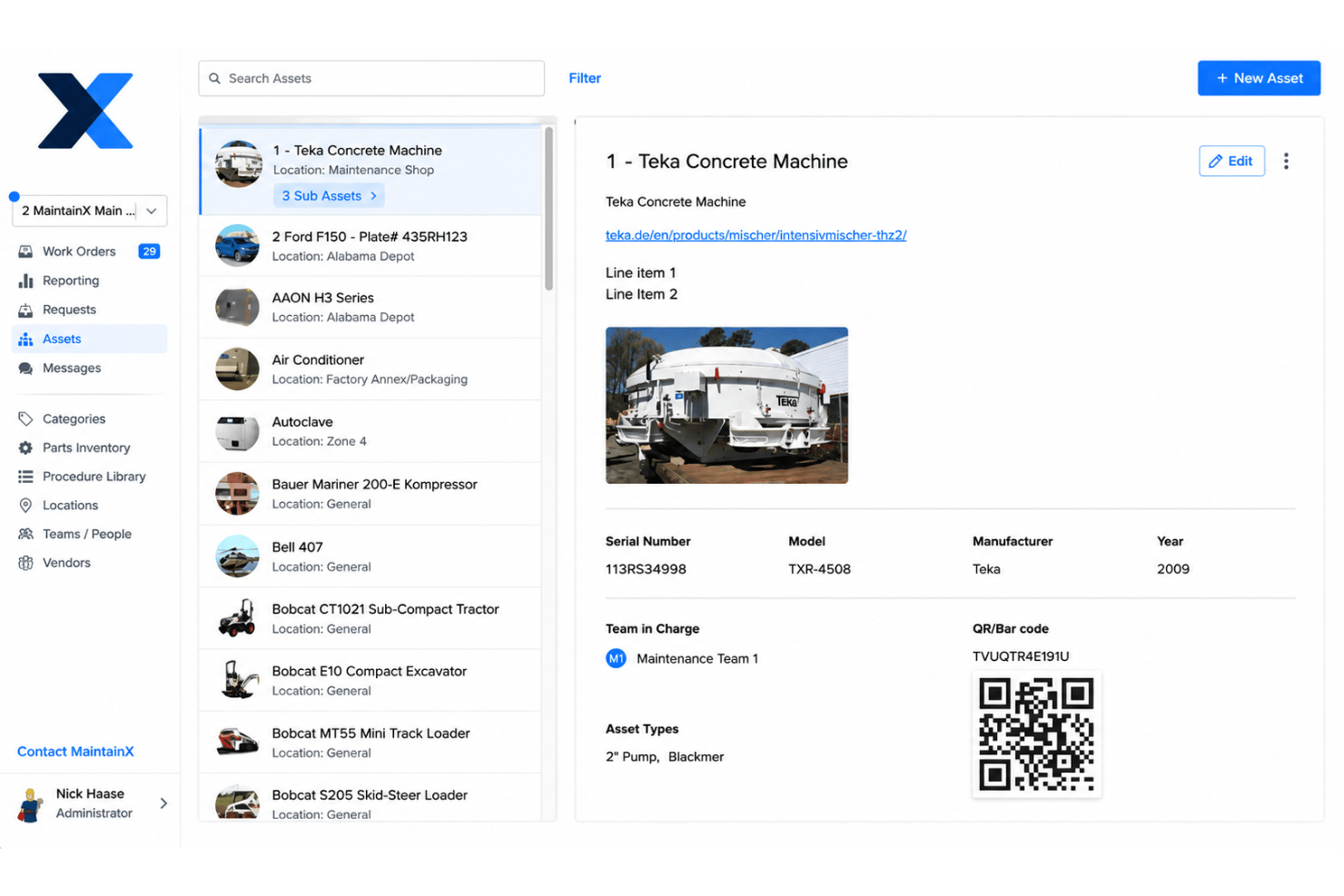Select Assets in the sidebar
The width and height of the screenshot is (1344, 896).
[x=89, y=339]
